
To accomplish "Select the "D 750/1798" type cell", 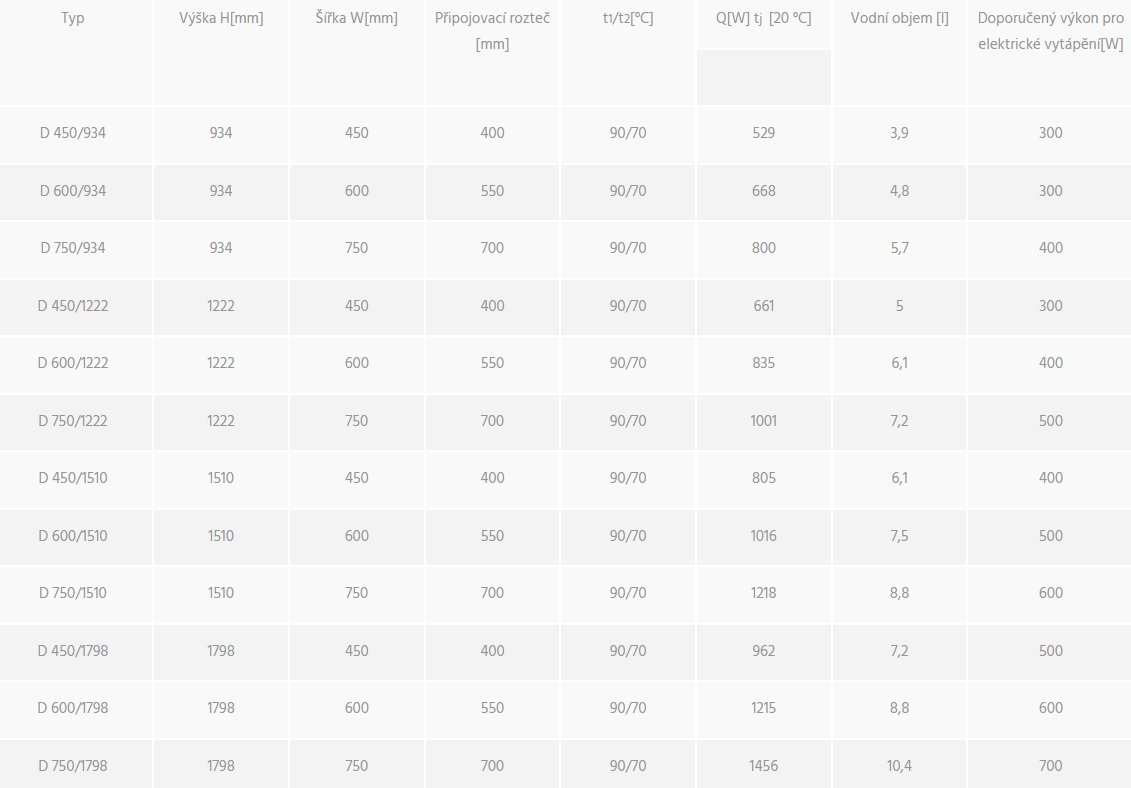I will click(73, 766).
